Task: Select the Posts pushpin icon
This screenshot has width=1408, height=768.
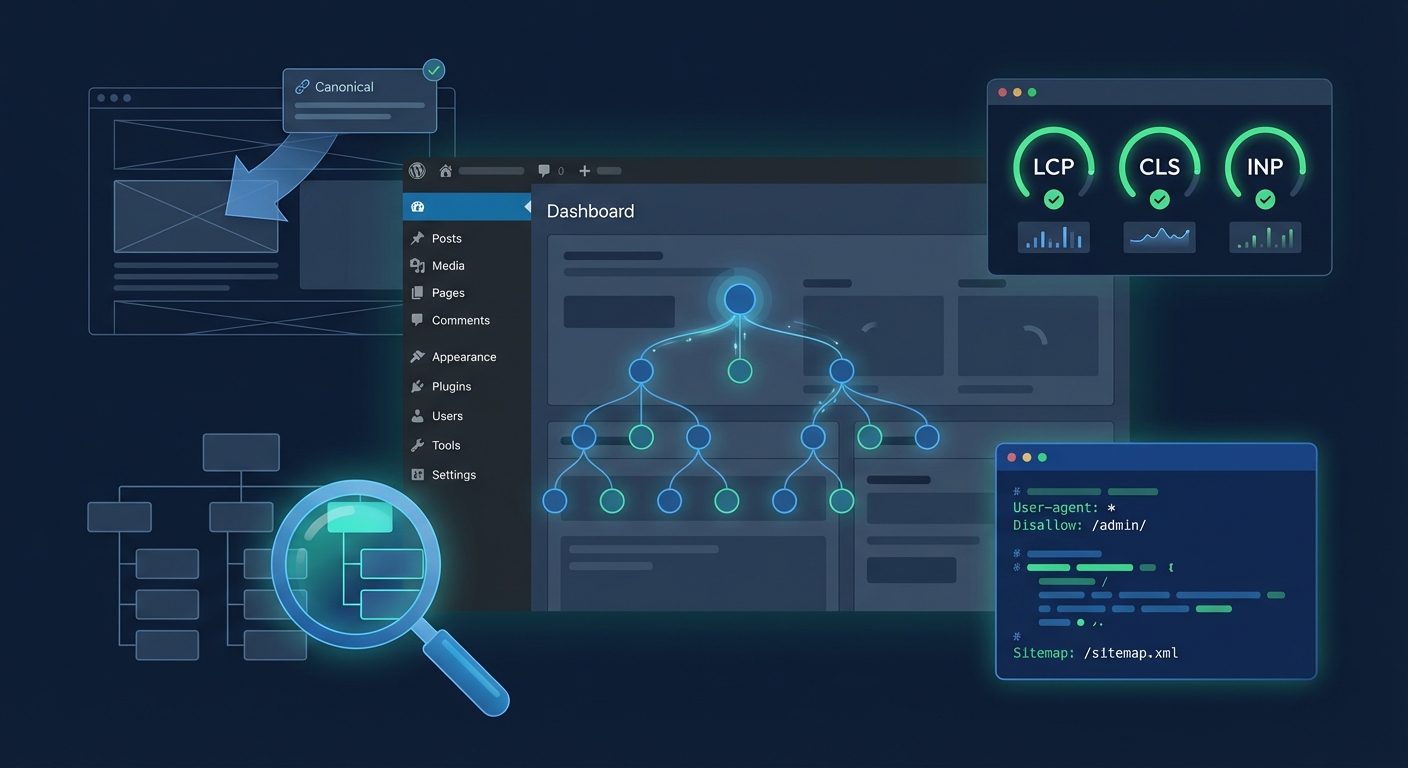Action: (x=418, y=238)
